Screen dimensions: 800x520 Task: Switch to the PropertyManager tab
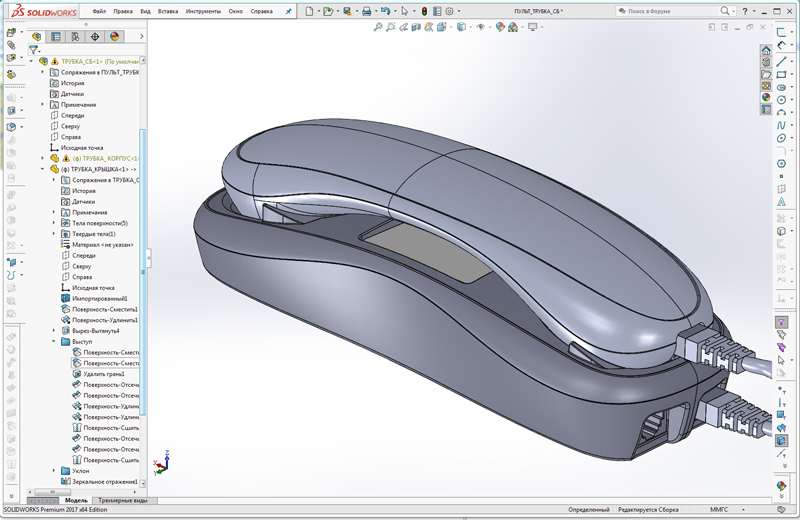tap(56, 36)
